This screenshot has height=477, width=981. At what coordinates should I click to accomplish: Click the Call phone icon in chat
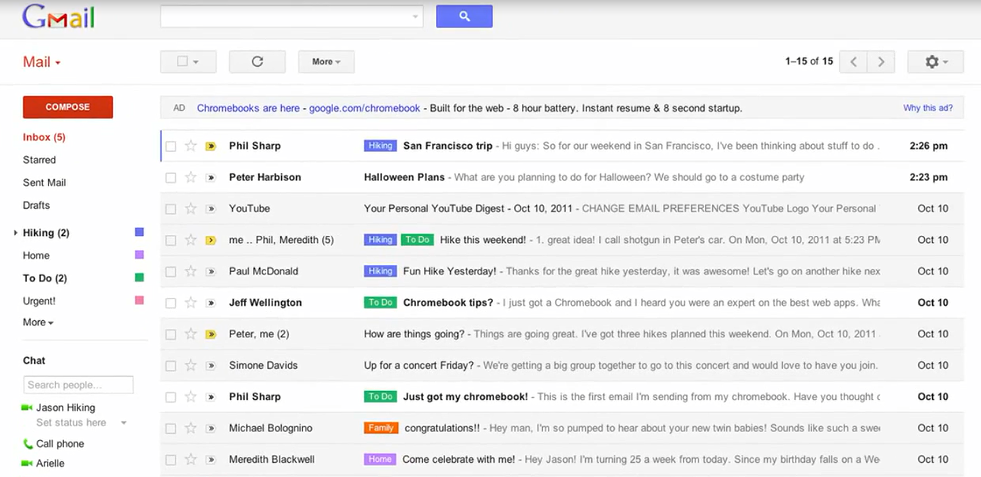click(x=28, y=444)
